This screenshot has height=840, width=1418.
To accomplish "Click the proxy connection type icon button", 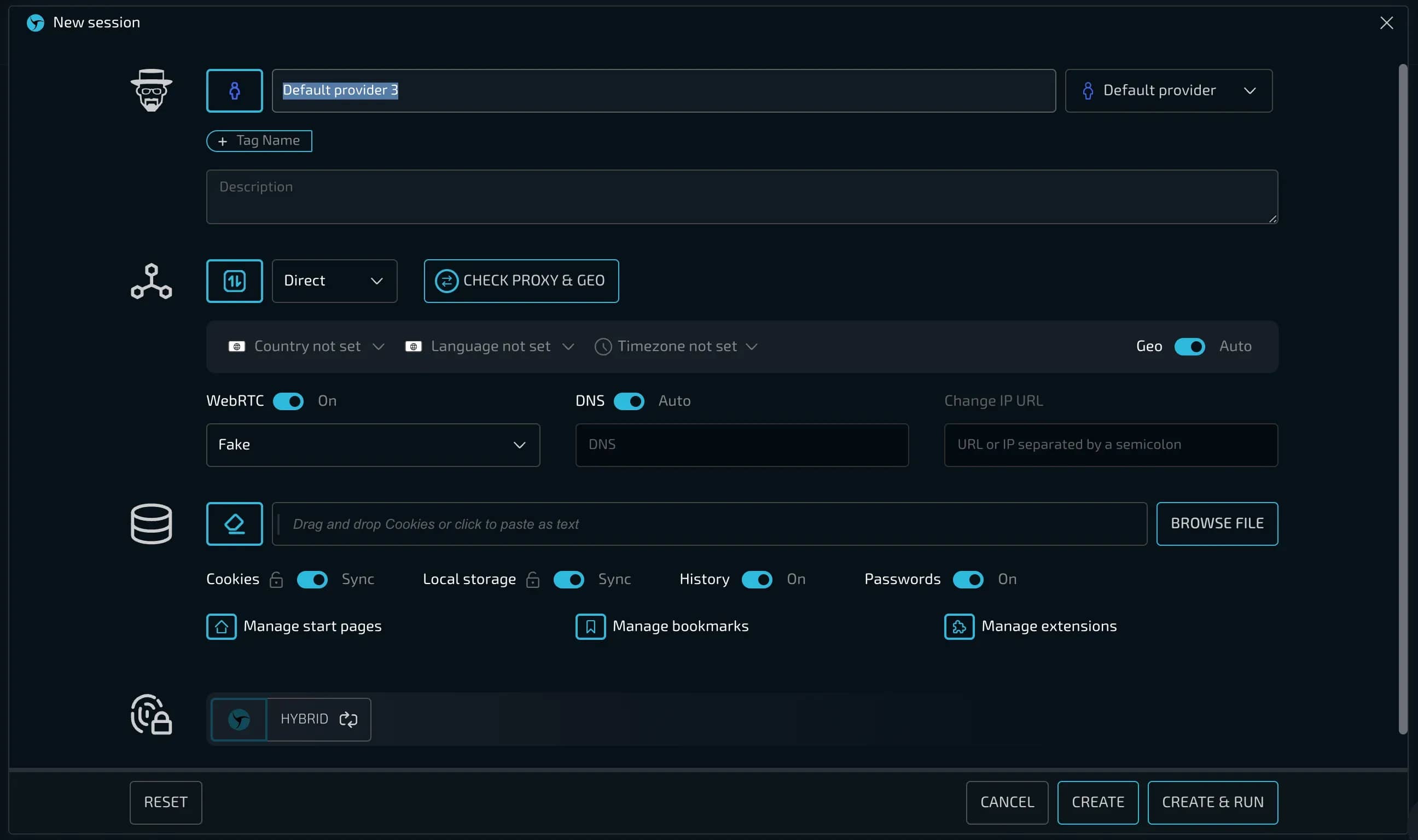I will tap(234, 281).
